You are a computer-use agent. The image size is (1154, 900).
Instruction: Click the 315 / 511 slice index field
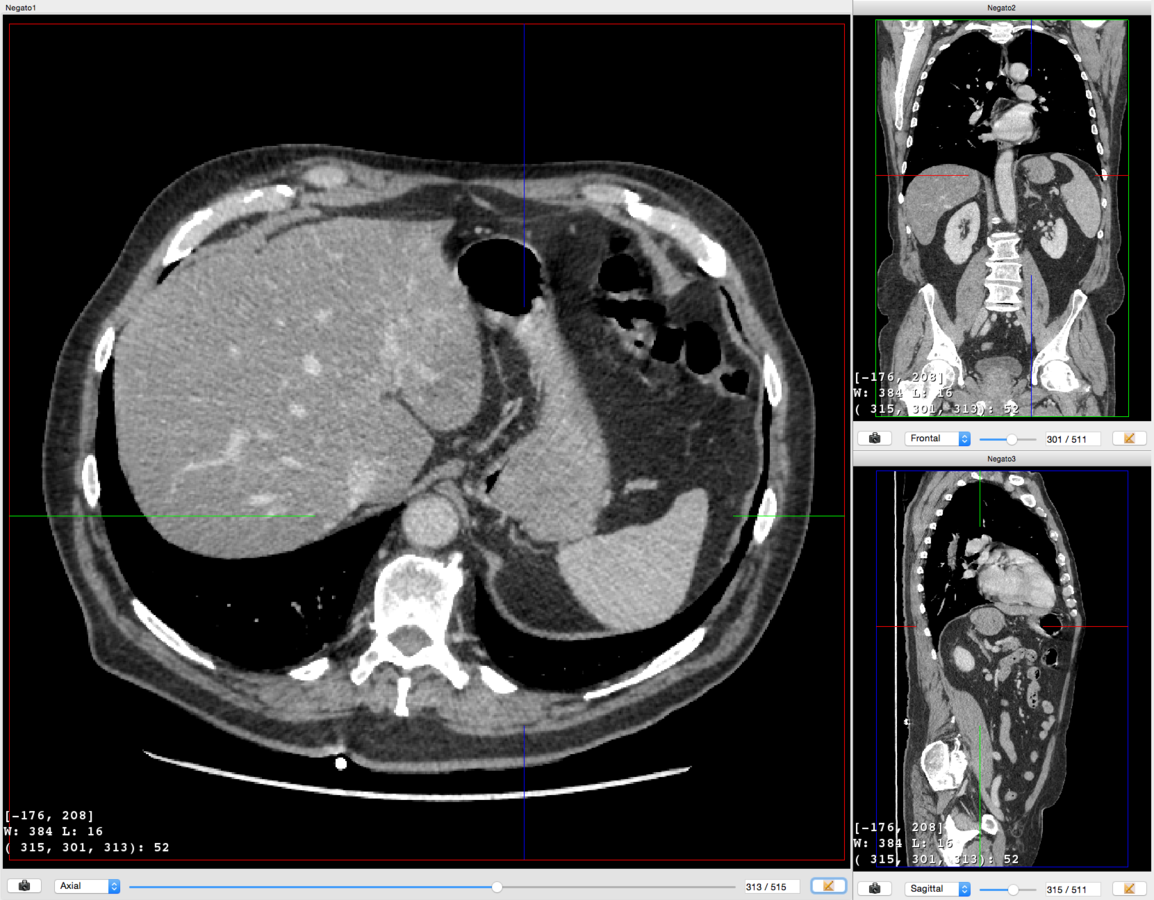1072,890
